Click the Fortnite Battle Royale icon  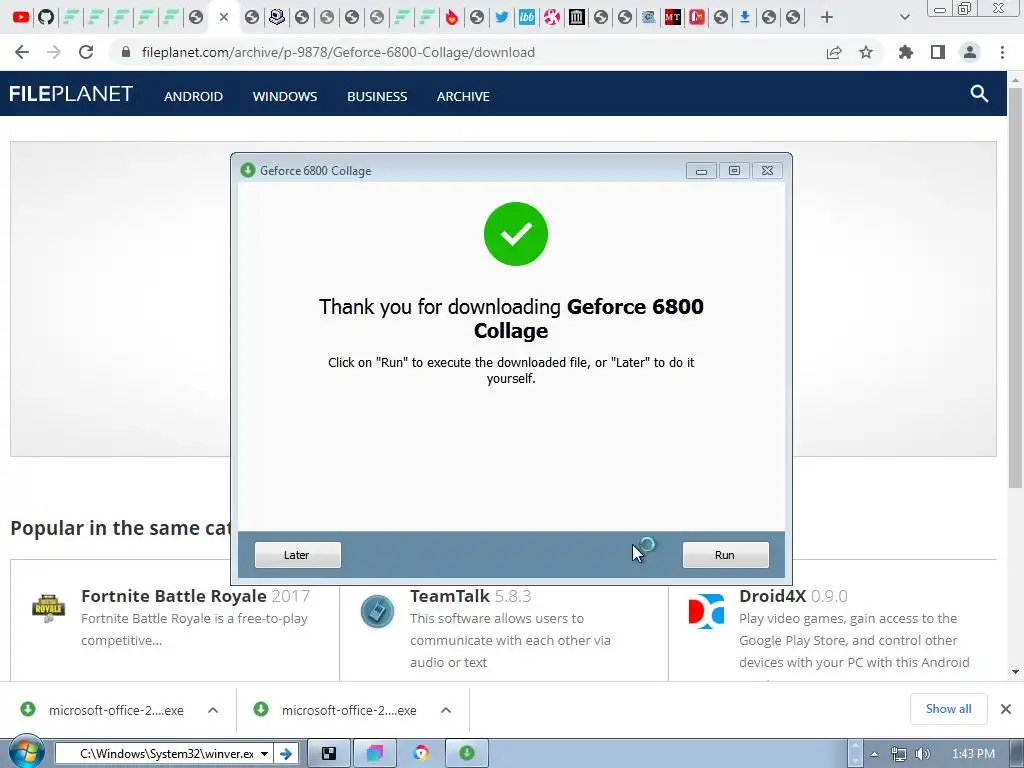48,609
